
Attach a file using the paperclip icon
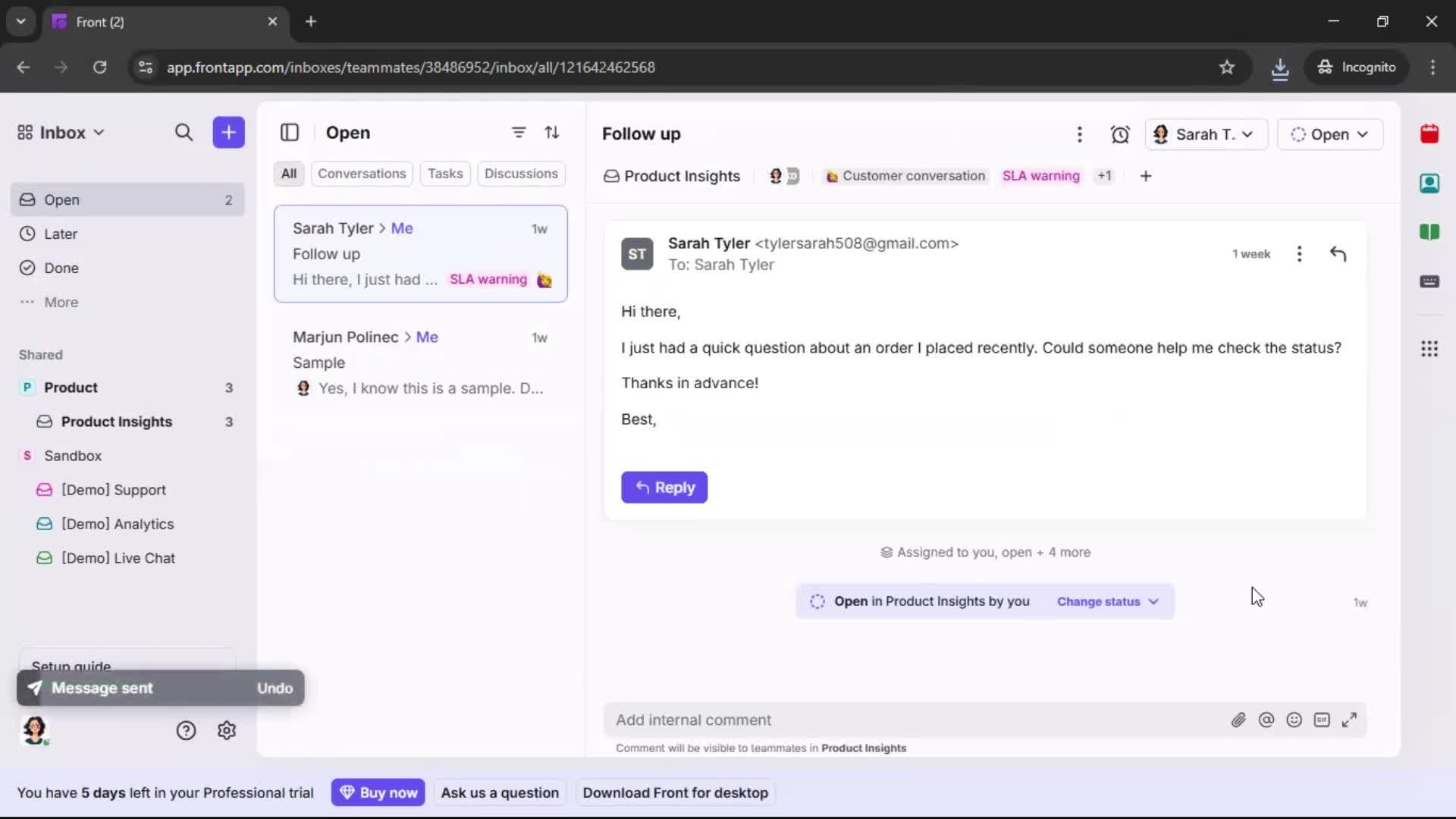point(1239,720)
